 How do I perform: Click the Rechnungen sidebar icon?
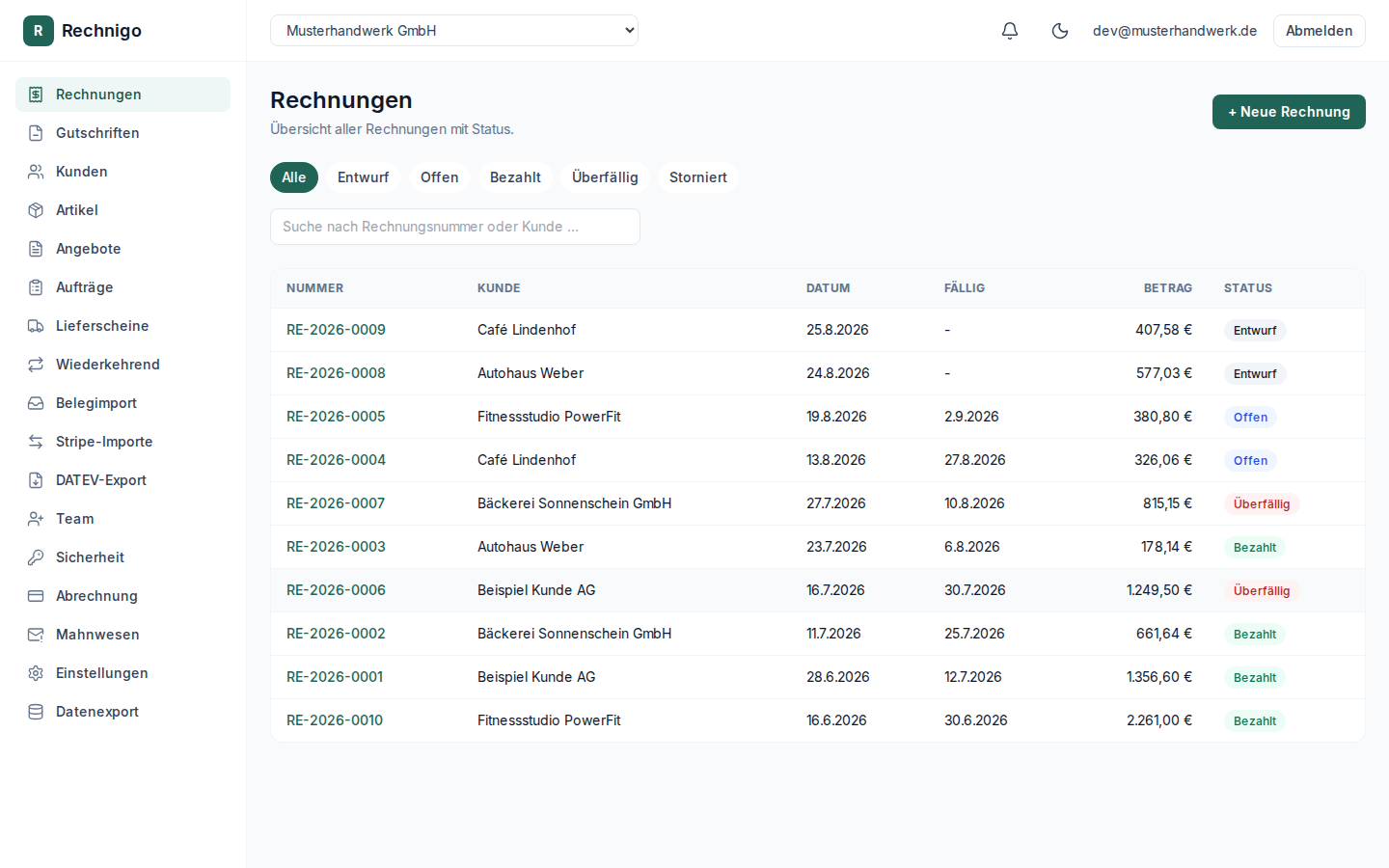pos(36,95)
